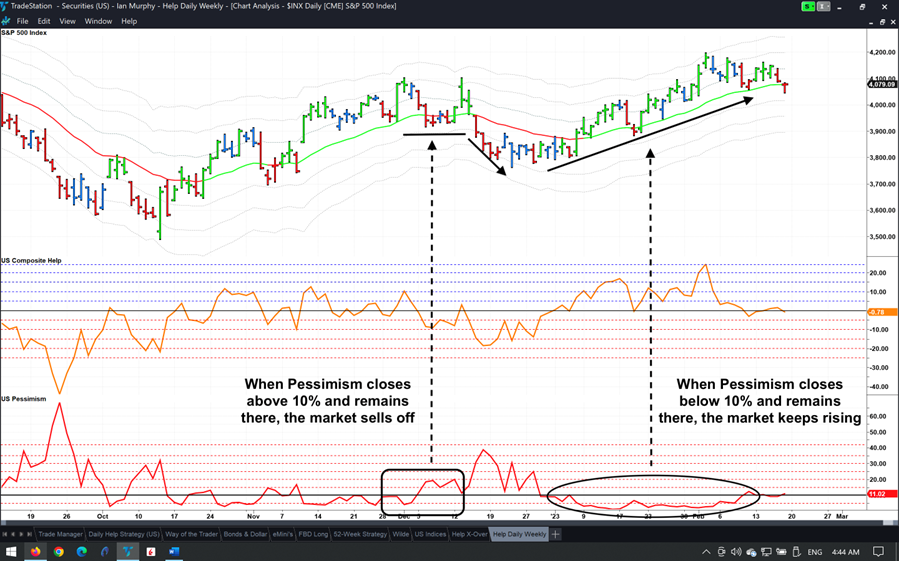The image size is (899, 561).
Task: Click the green S status indicator
Action: 808,7
